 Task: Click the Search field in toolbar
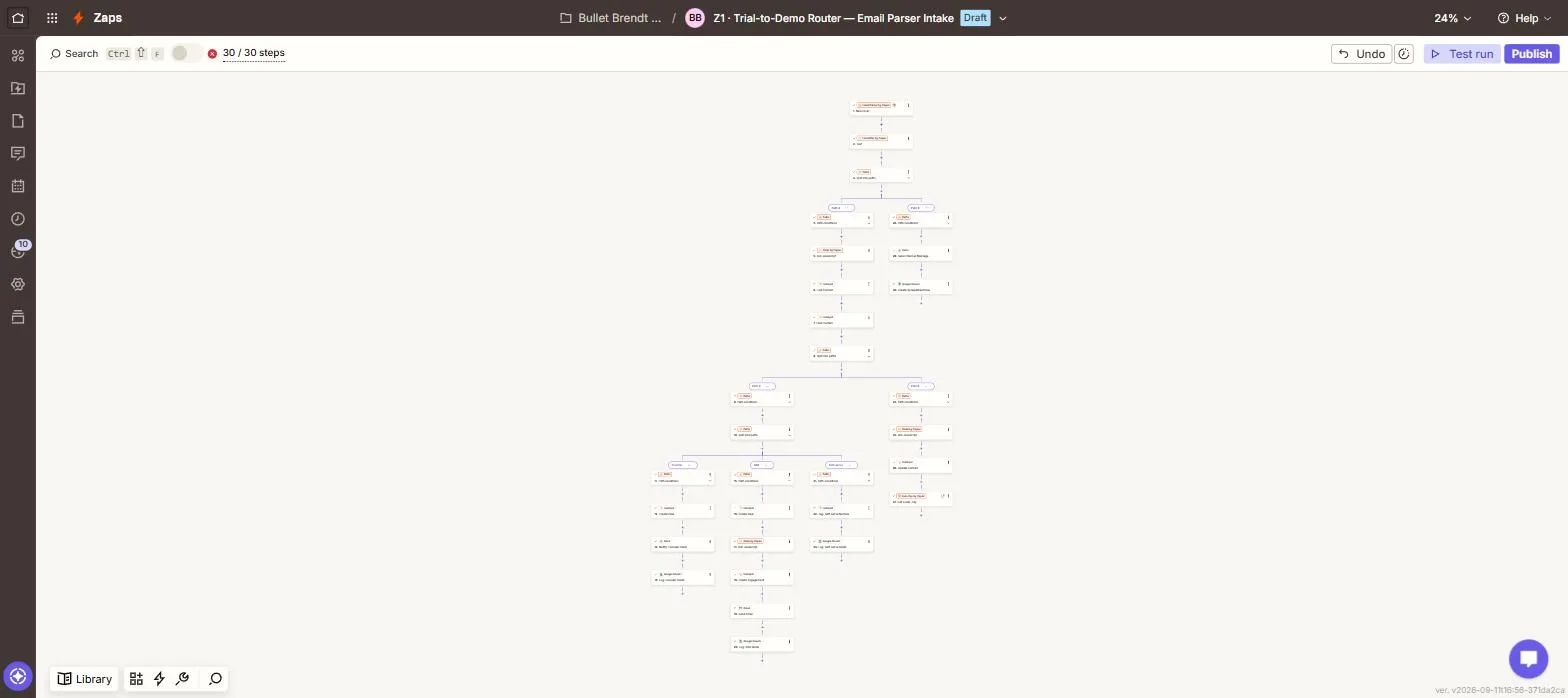(75, 54)
